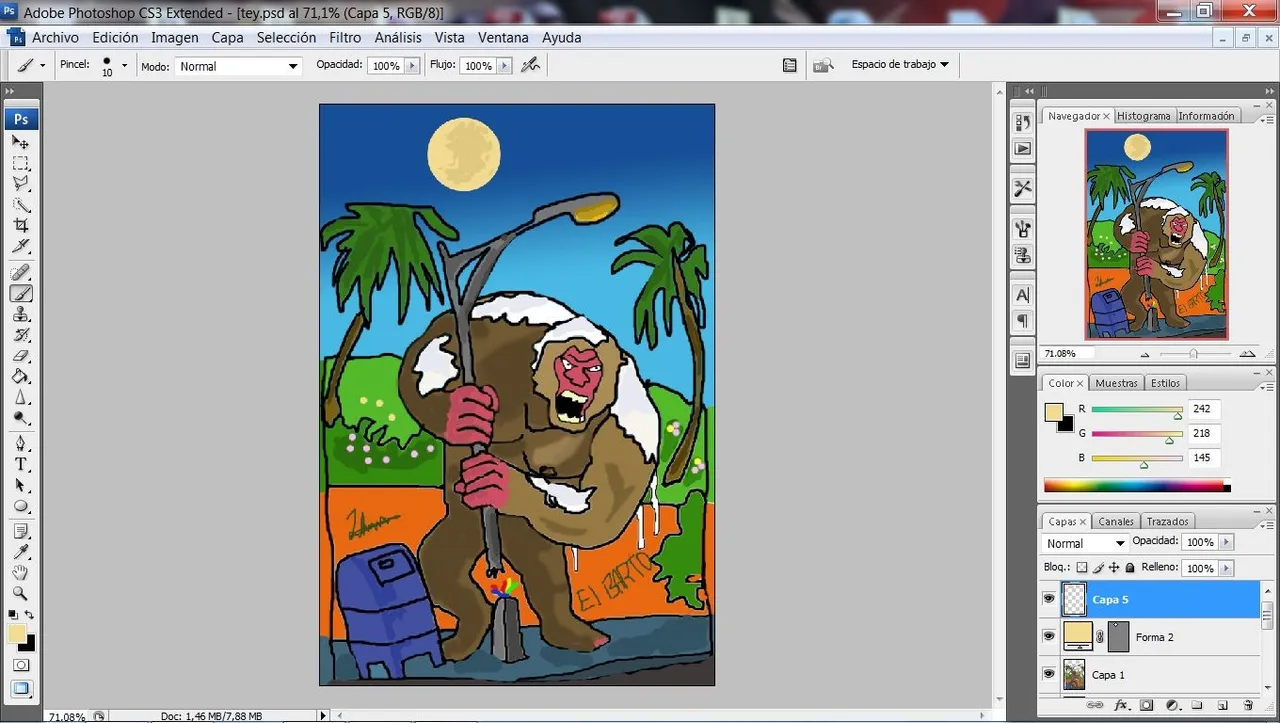This screenshot has width=1280, height=723.
Task: Click the new group folder icon
Action: tap(1197, 706)
